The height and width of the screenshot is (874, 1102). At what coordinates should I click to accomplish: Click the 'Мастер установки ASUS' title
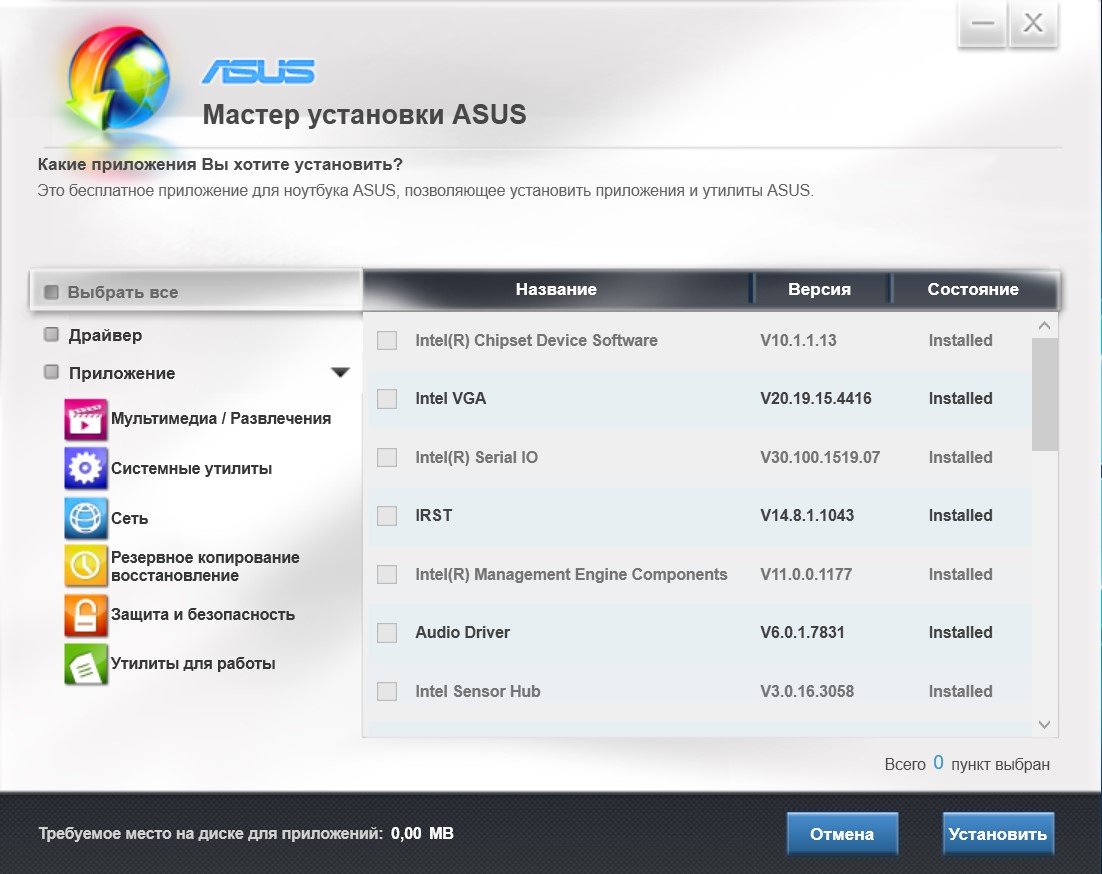(364, 115)
